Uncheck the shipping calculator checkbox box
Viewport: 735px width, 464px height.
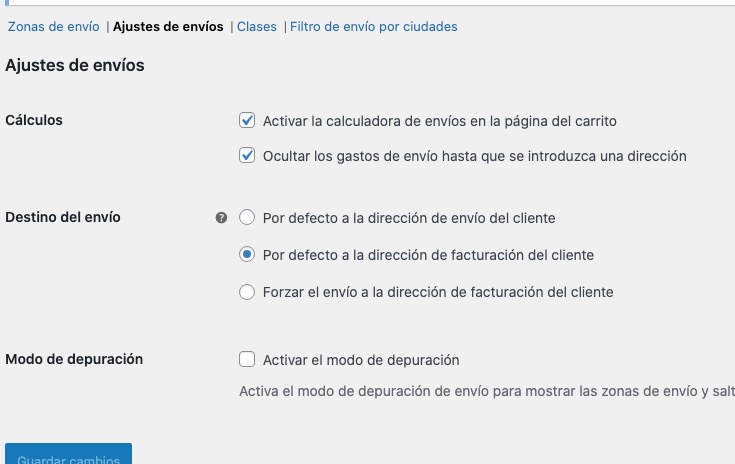tap(247, 120)
